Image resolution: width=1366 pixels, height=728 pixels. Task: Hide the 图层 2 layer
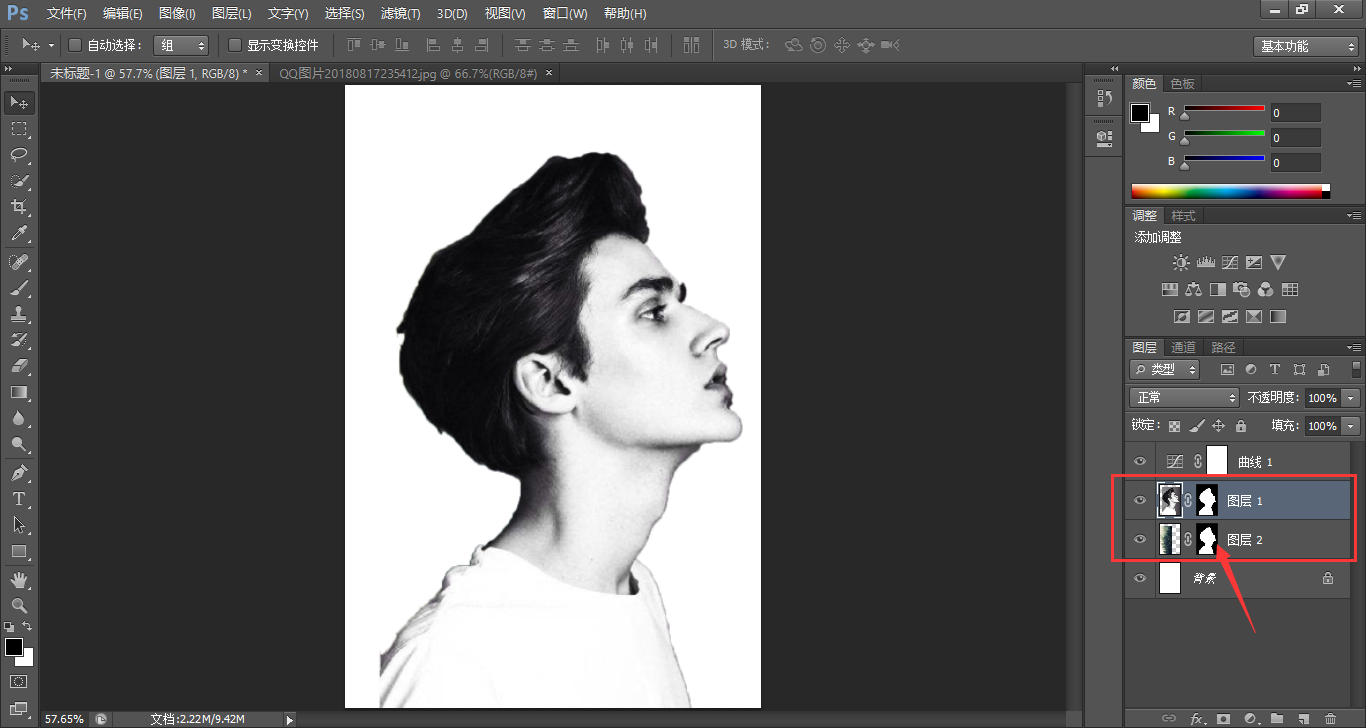coord(1140,539)
